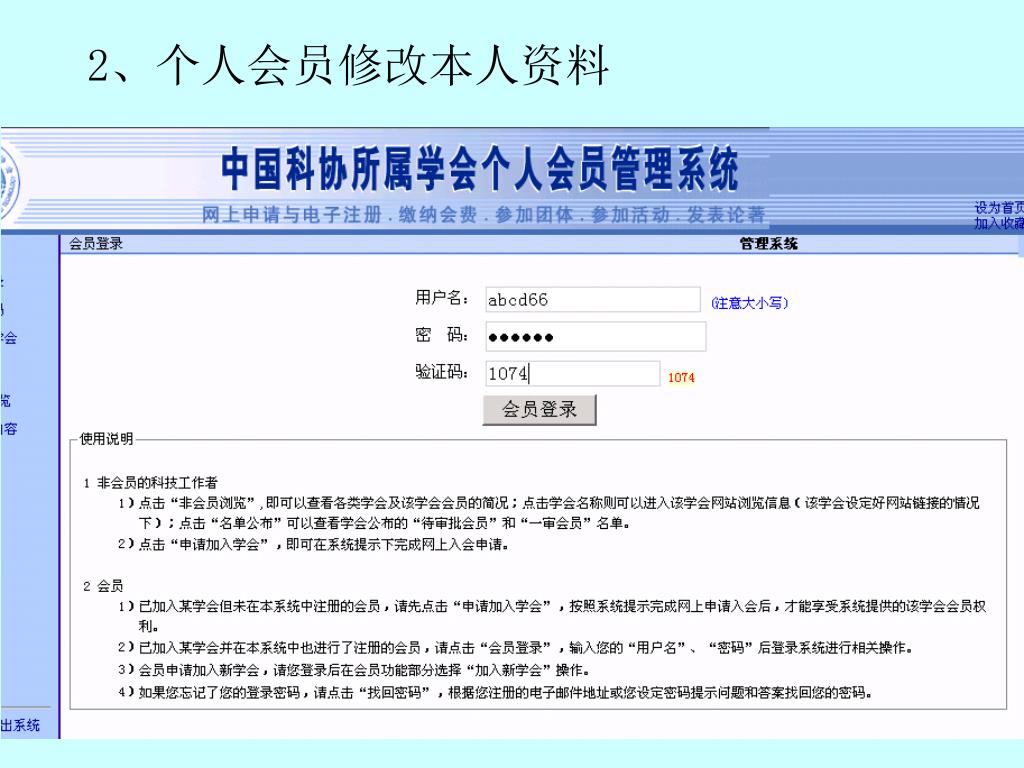Click the (注意大小写) hint text

coord(750,303)
